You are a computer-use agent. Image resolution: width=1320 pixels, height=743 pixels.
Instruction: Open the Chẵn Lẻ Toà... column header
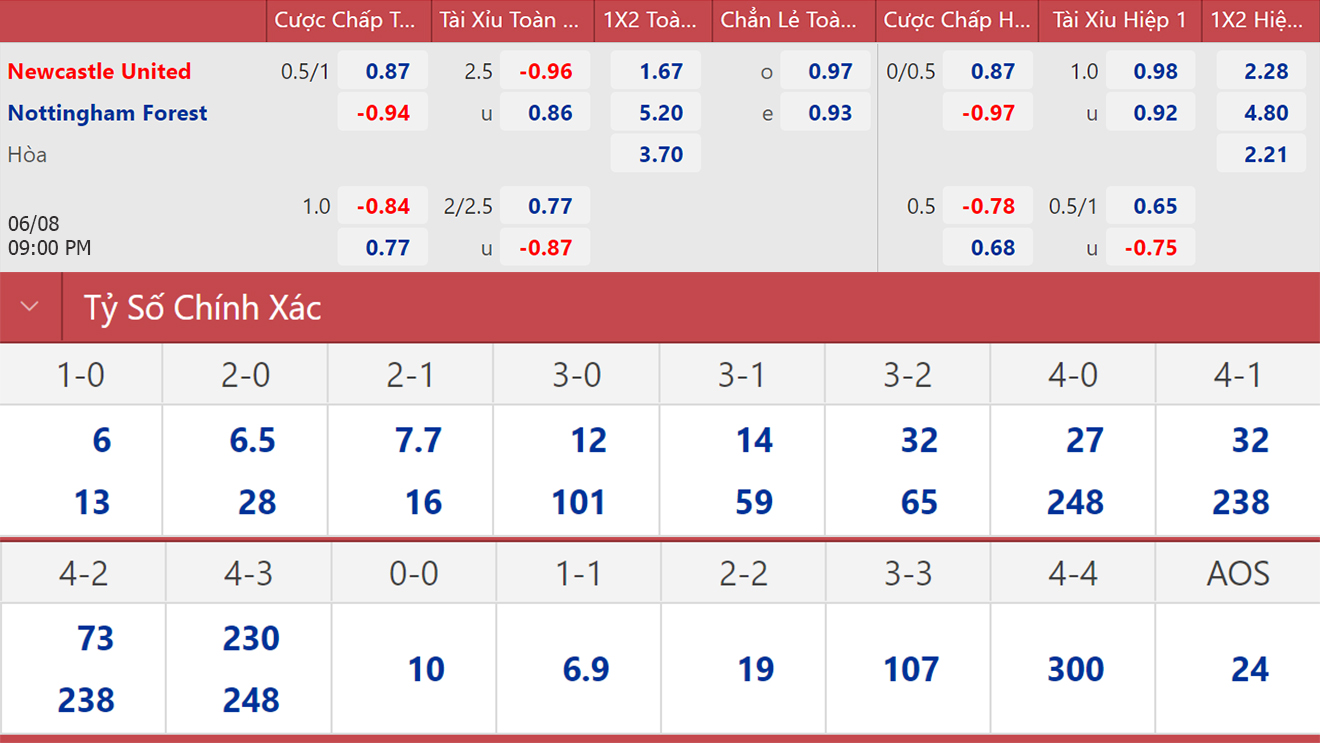(x=790, y=20)
